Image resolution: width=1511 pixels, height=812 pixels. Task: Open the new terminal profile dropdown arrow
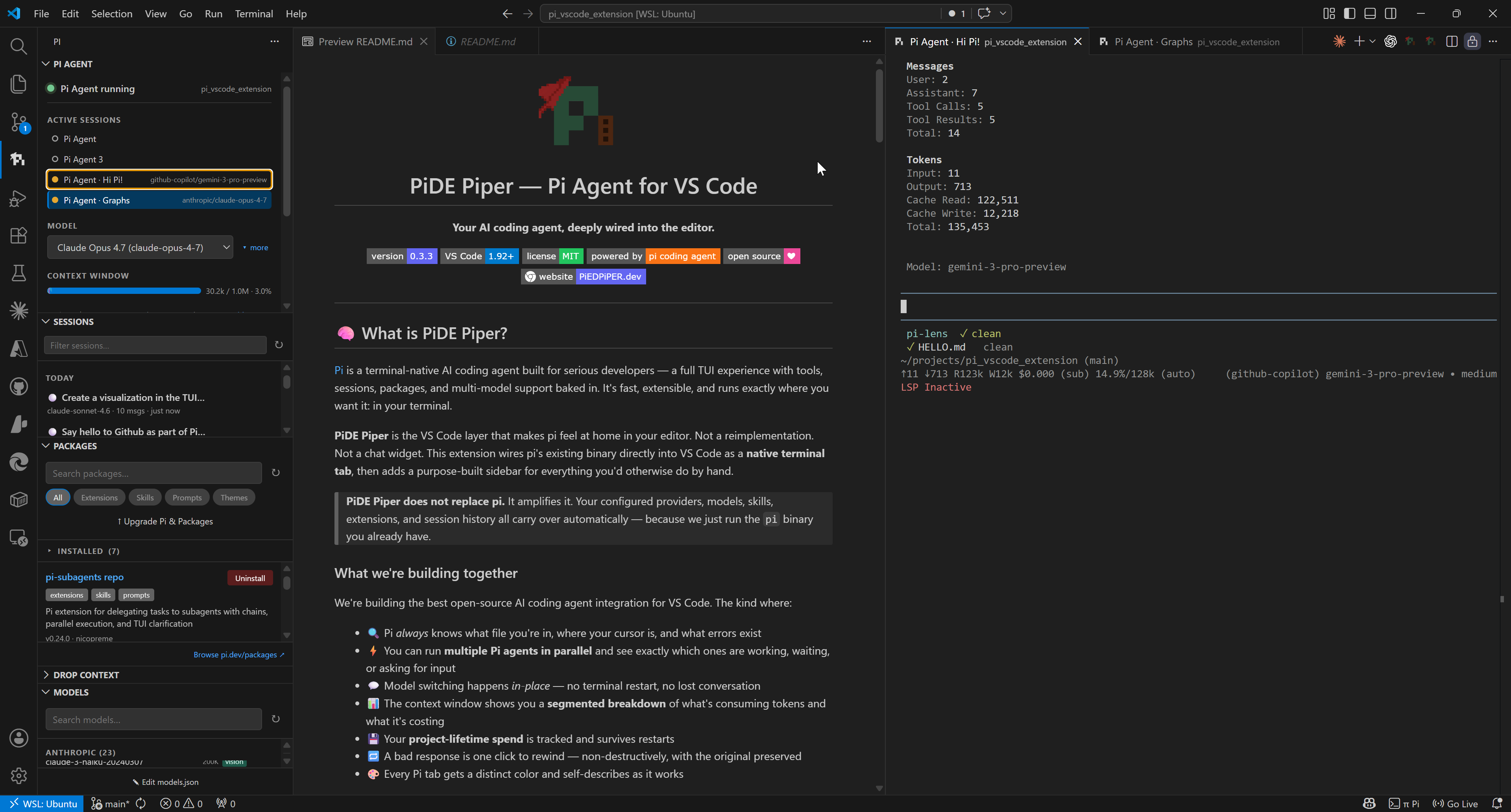(x=1372, y=41)
